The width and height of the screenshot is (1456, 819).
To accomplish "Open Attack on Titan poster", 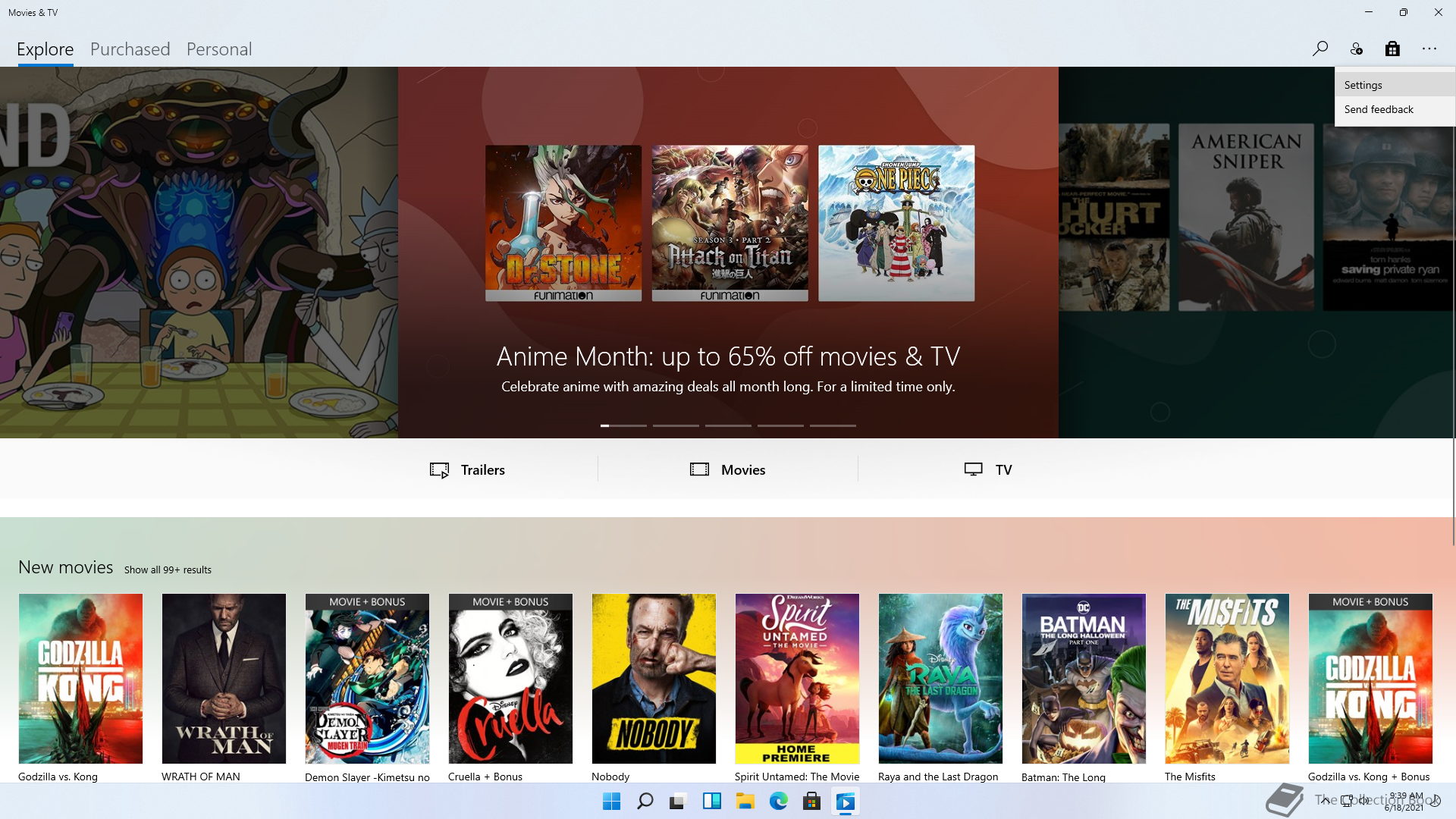I will 730,223.
